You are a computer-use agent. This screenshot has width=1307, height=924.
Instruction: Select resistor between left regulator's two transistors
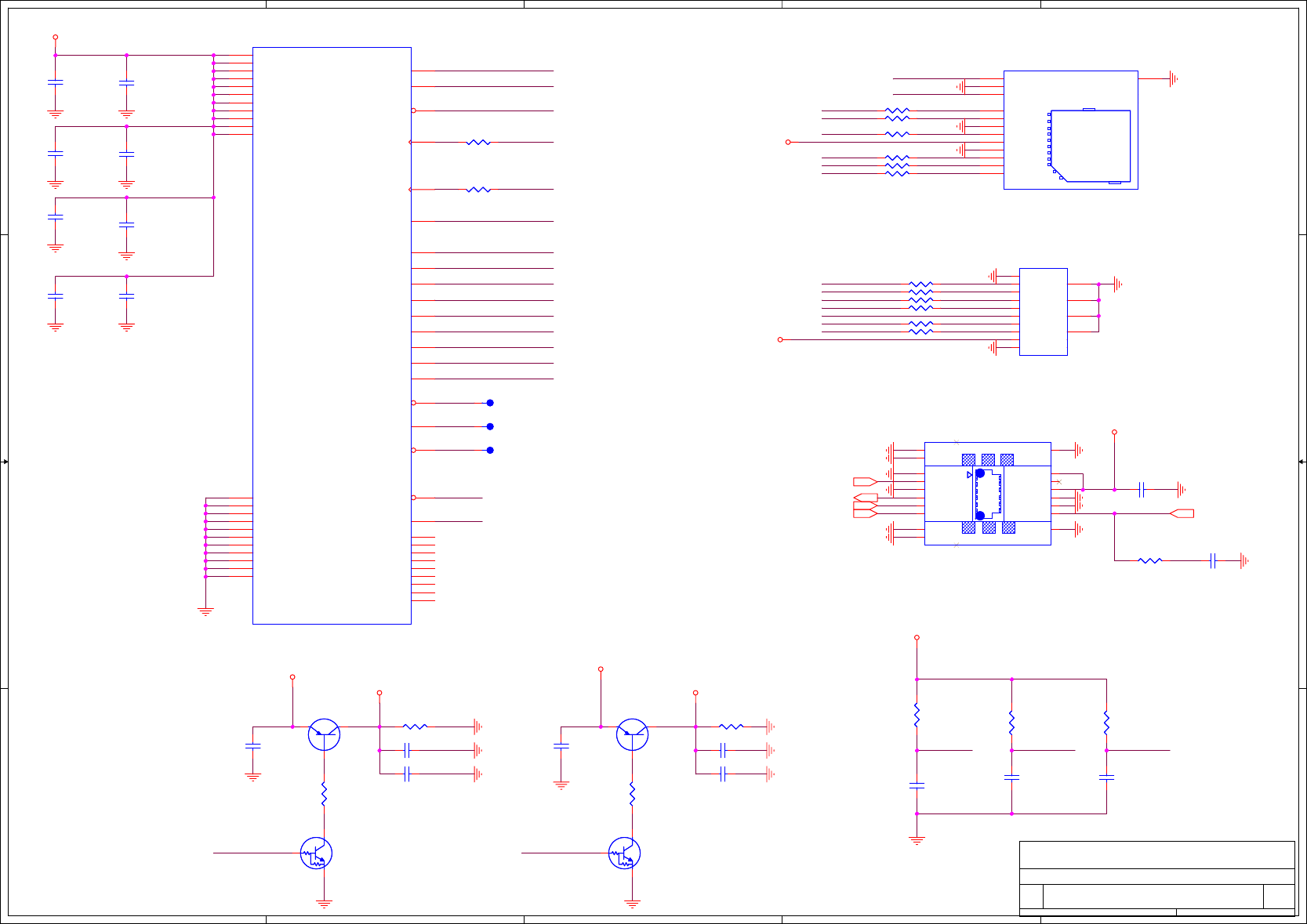click(x=324, y=794)
